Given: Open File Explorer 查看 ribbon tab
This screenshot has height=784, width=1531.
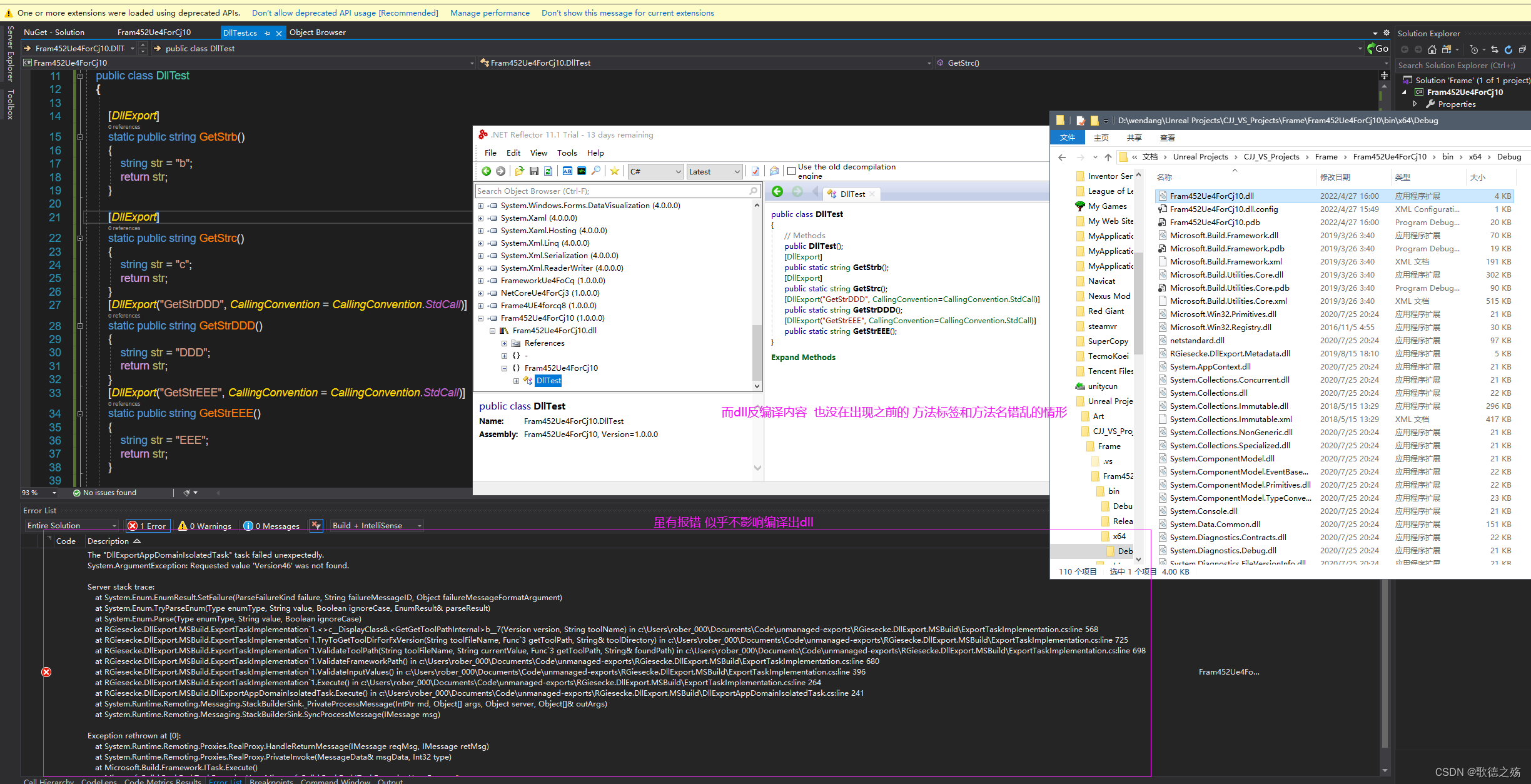Looking at the screenshot, I should click(1167, 138).
